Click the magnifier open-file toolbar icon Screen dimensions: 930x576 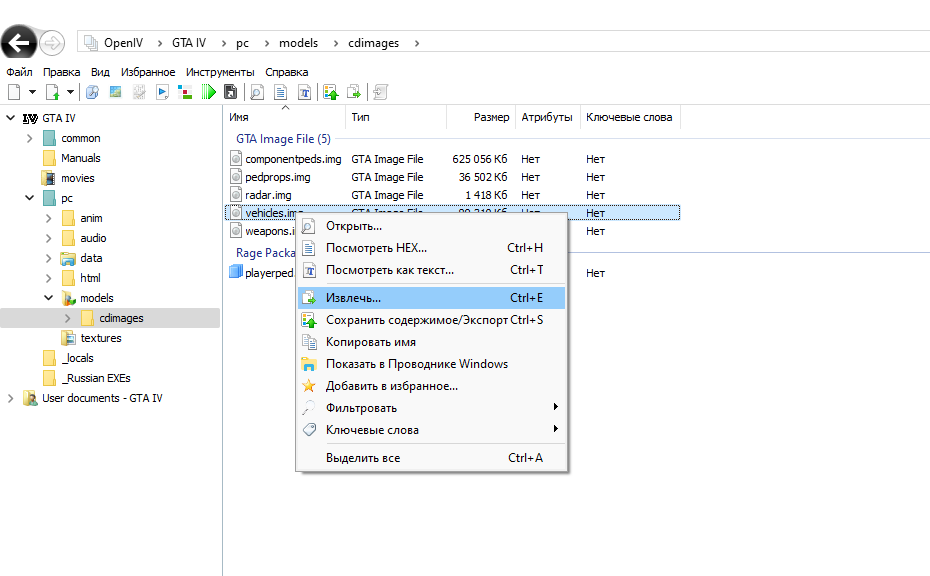pos(257,92)
